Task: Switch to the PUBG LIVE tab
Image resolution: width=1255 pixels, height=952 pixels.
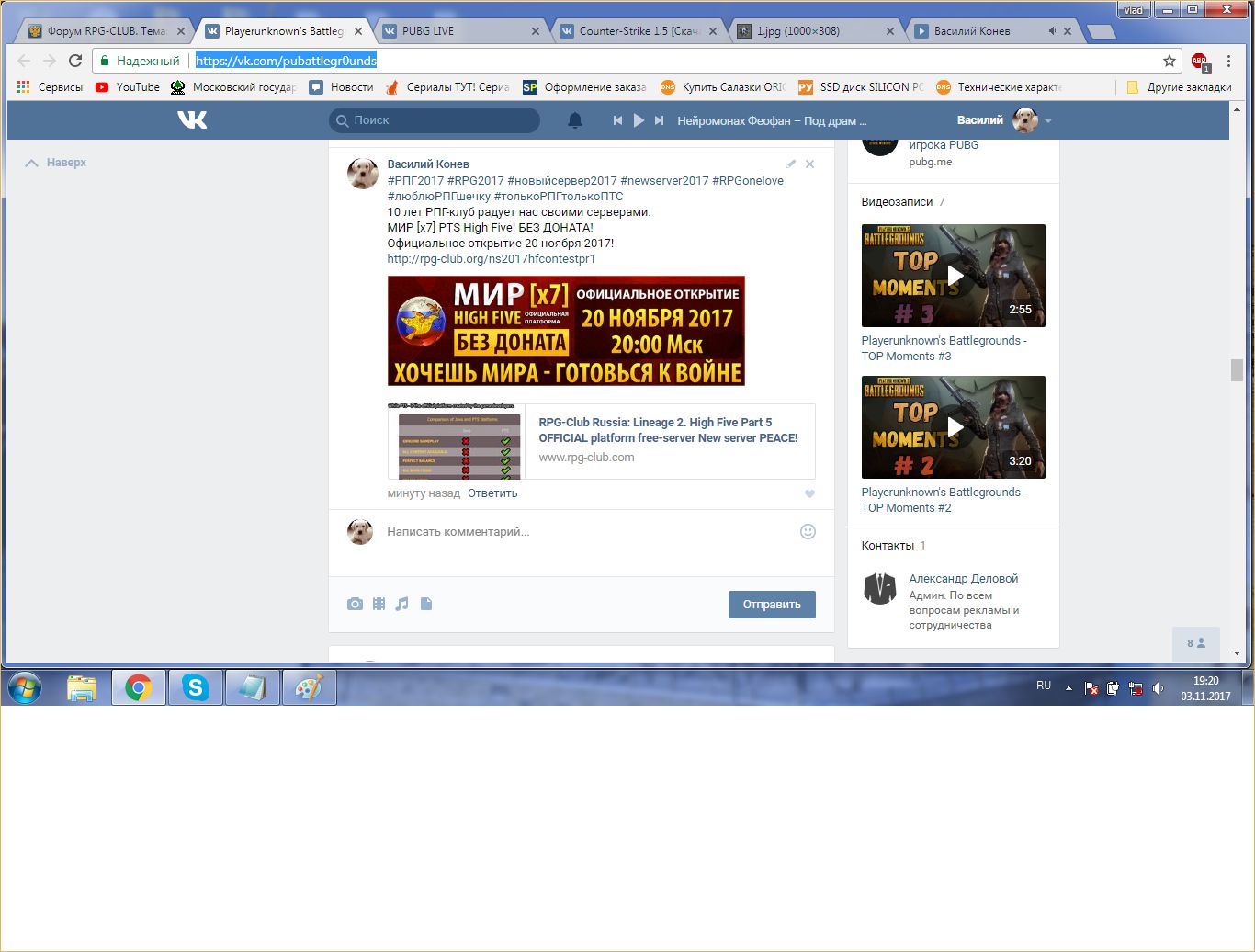Action: (x=459, y=31)
